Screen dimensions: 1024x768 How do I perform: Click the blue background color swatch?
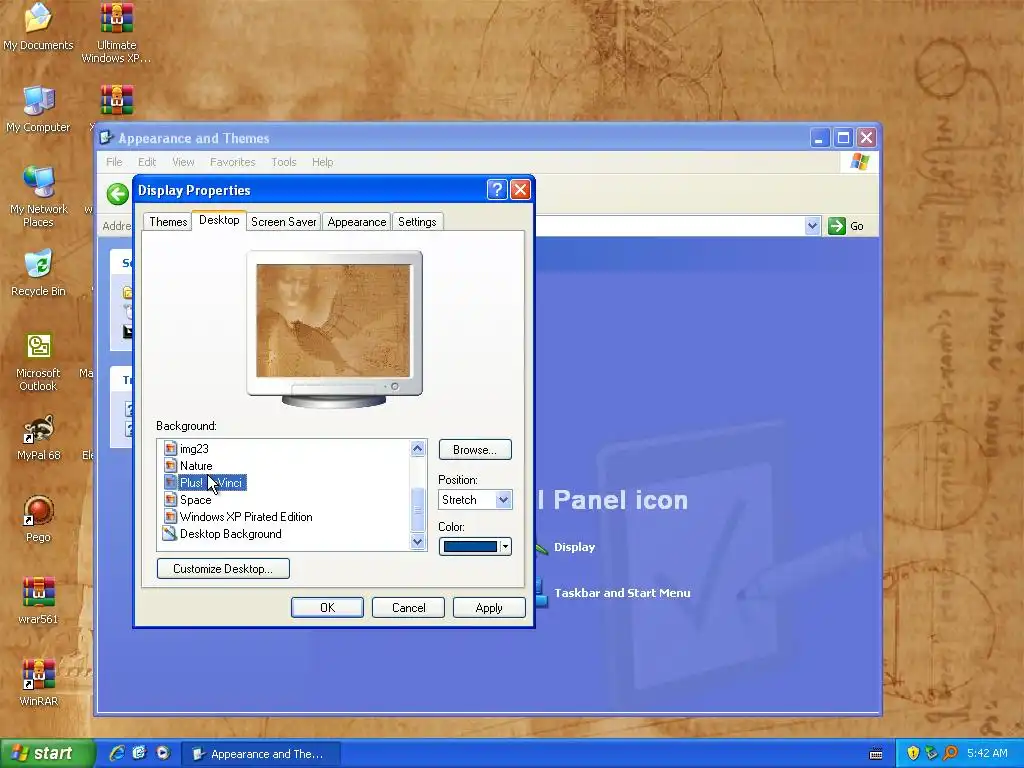470,547
